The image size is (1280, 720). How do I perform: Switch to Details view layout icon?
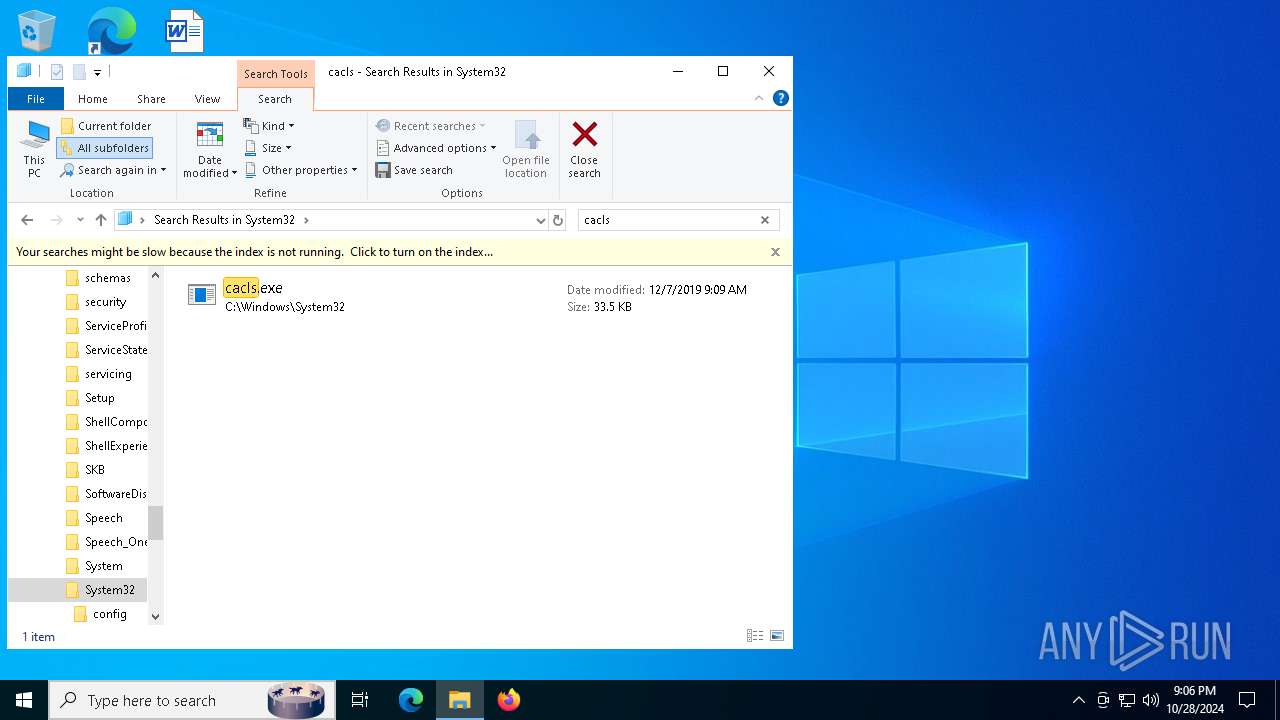755,636
